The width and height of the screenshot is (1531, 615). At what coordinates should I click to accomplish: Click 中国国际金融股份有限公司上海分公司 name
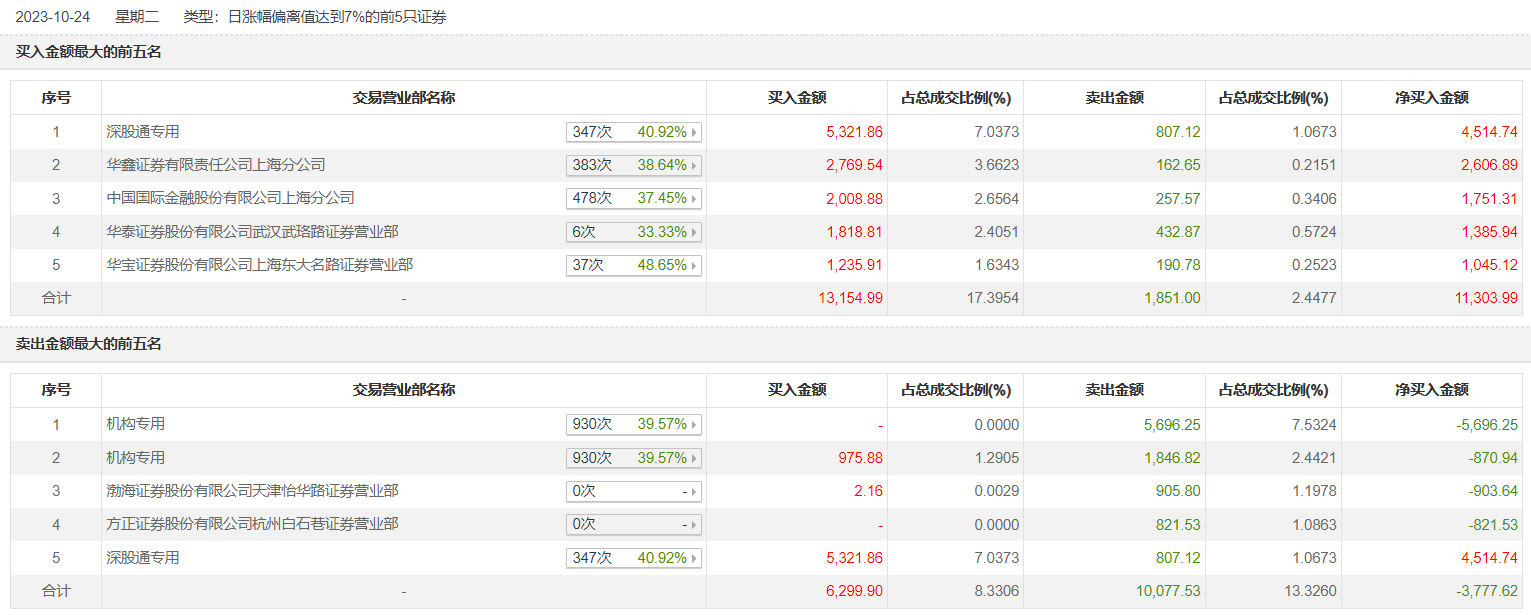(230, 198)
